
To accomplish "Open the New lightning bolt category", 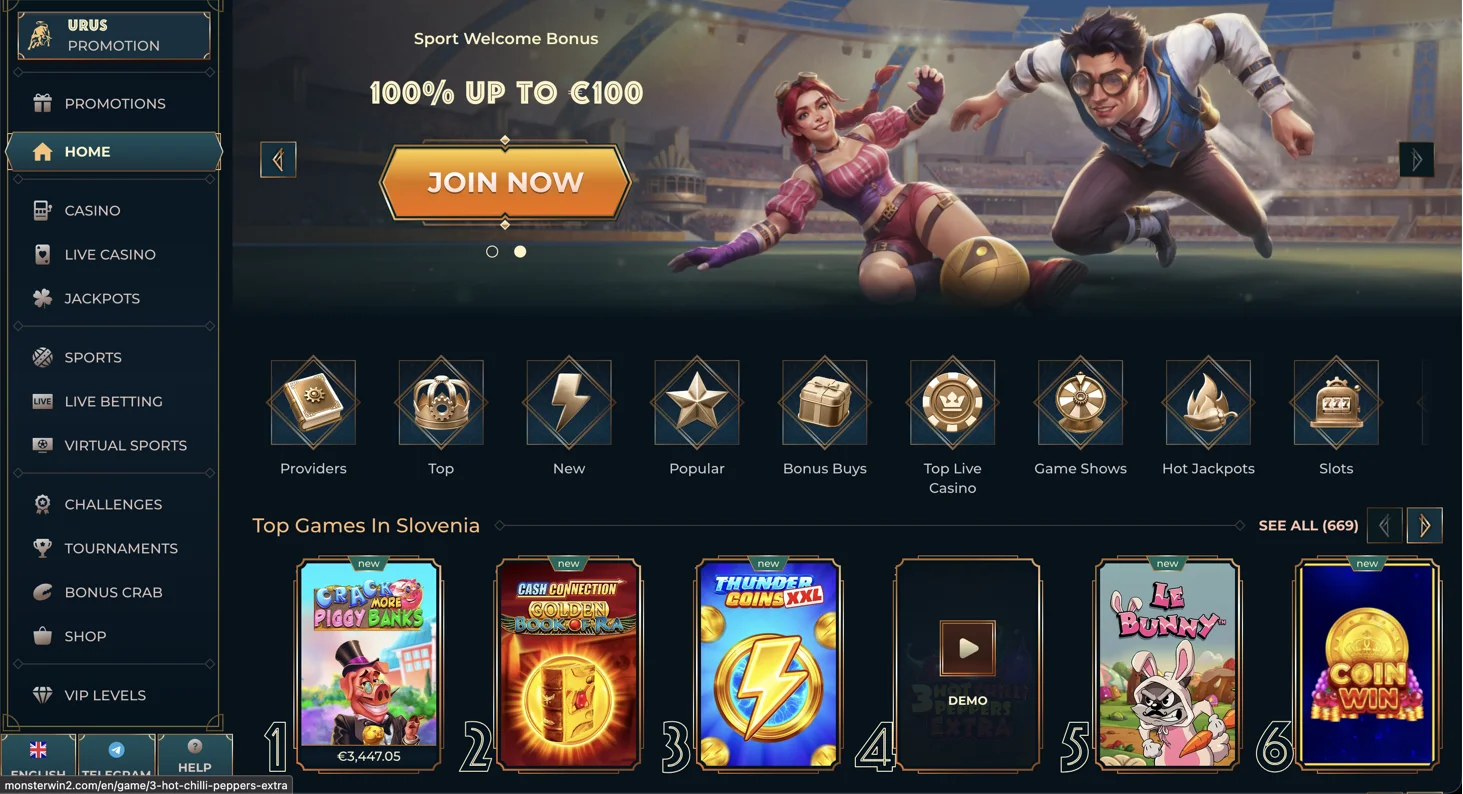I will (569, 403).
